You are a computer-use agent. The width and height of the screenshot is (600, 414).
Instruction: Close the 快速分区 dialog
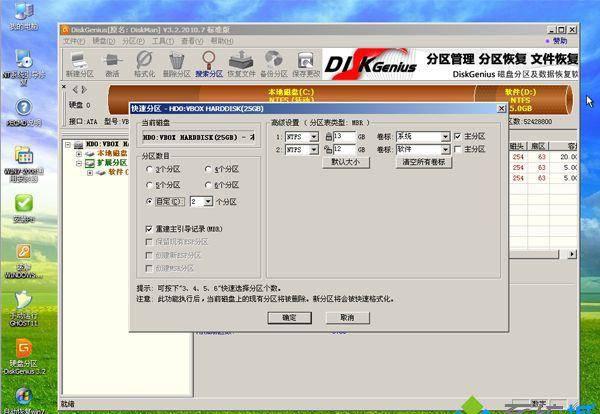pyautogui.click(x=501, y=109)
